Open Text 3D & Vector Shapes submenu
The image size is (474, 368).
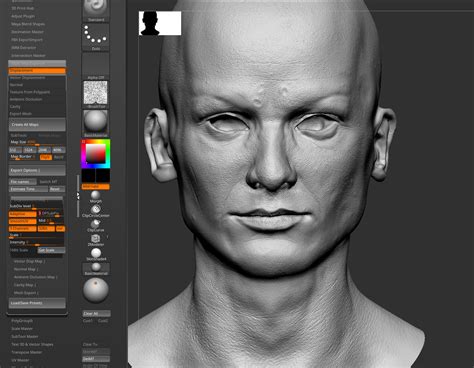point(32,344)
